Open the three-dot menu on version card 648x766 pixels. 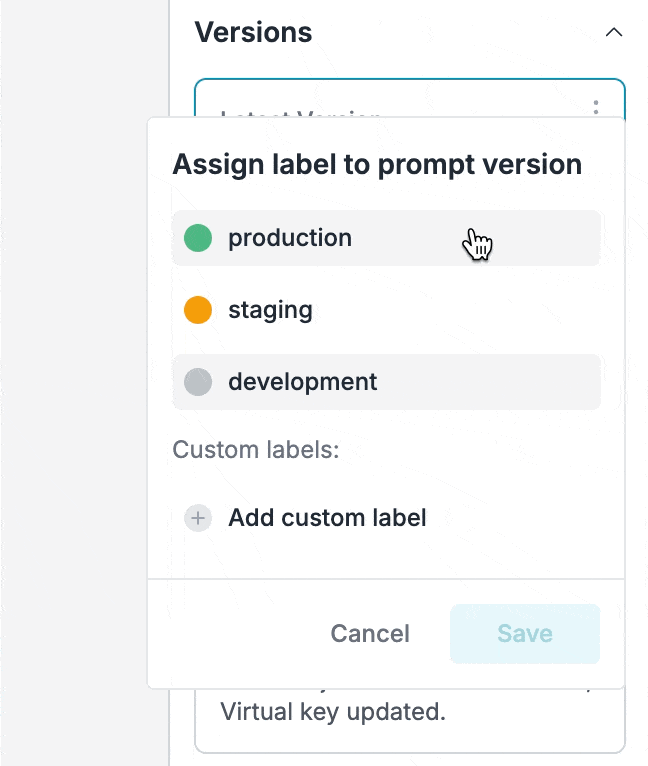click(x=596, y=107)
